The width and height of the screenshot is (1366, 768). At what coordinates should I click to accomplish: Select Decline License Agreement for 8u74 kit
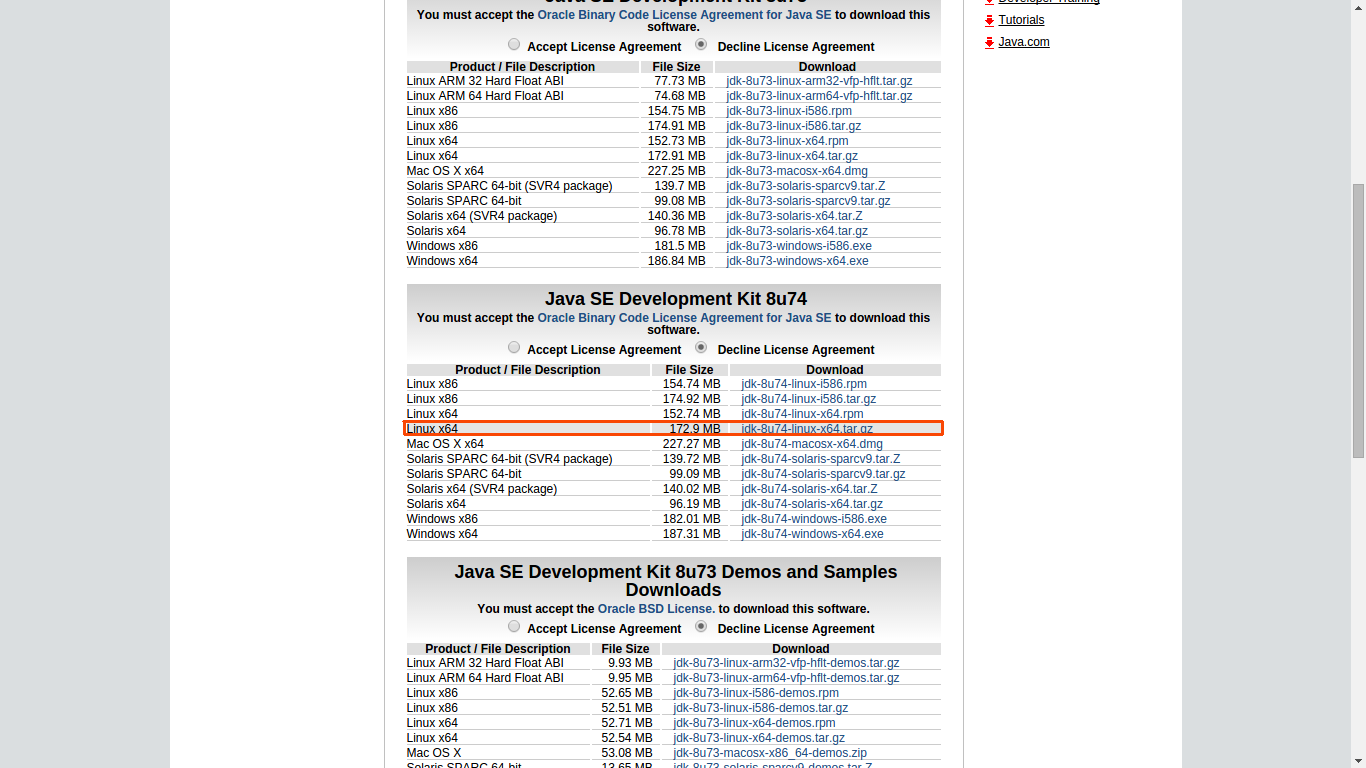click(701, 348)
